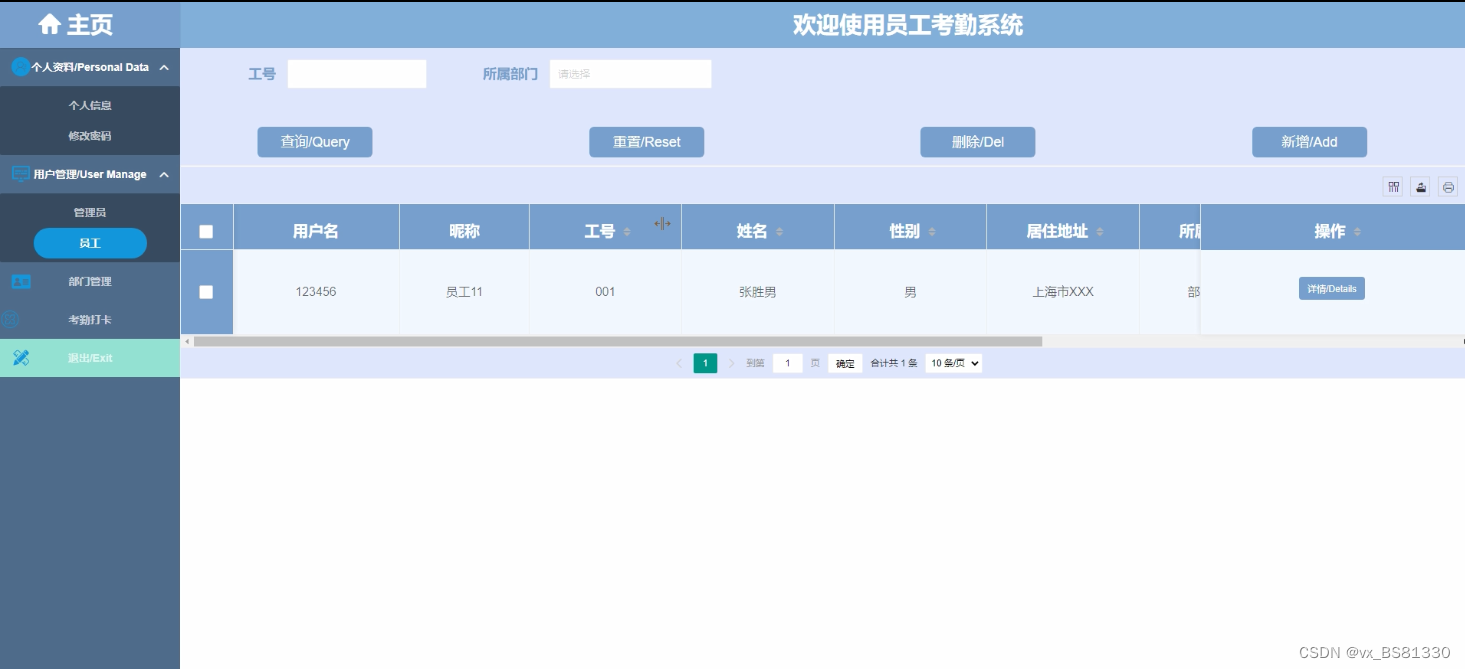Click the 合计共 1 条 total text
The height and width of the screenshot is (669, 1465).
pyautogui.click(x=894, y=363)
